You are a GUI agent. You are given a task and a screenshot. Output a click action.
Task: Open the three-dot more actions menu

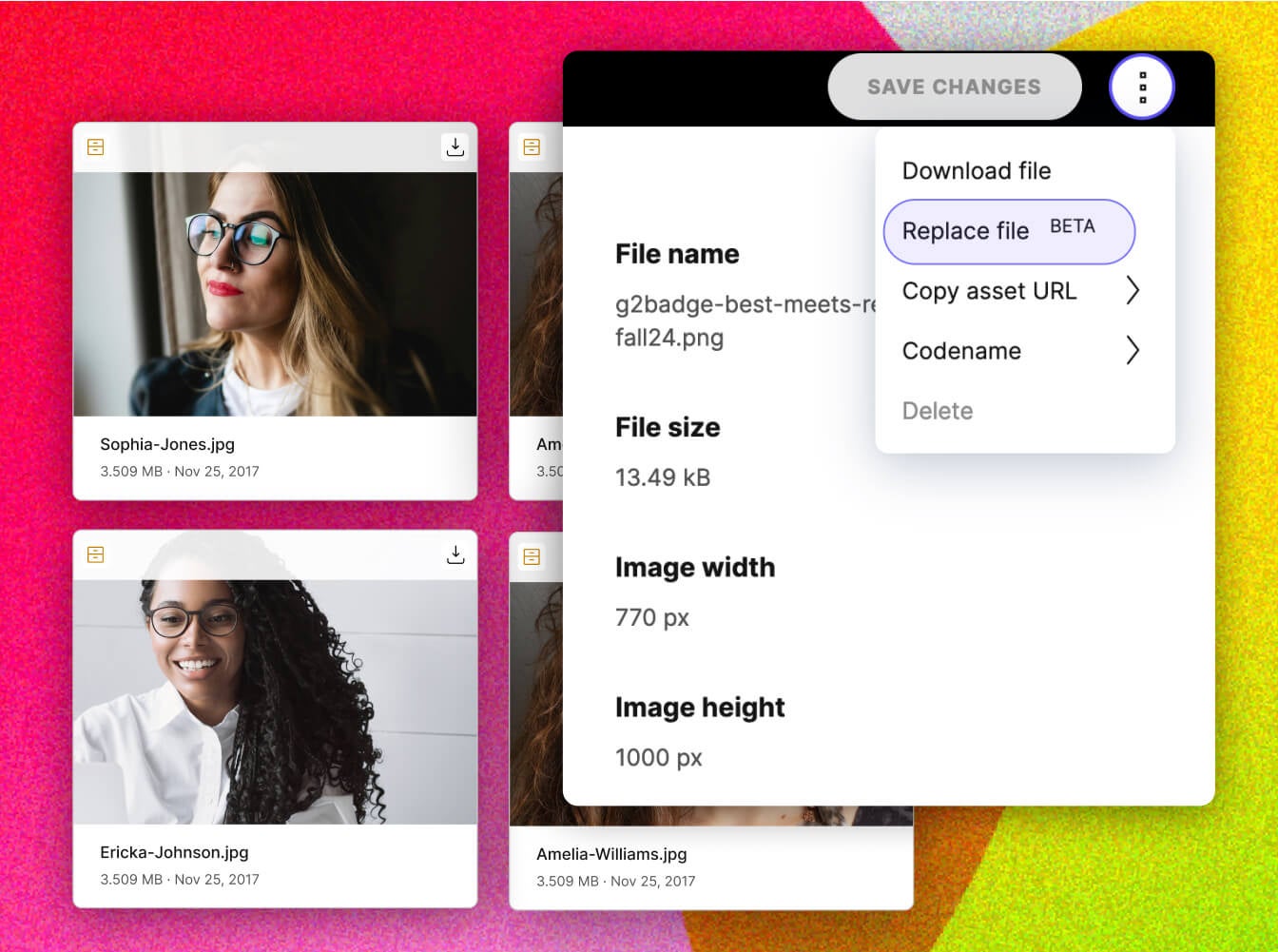tap(1142, 87)
